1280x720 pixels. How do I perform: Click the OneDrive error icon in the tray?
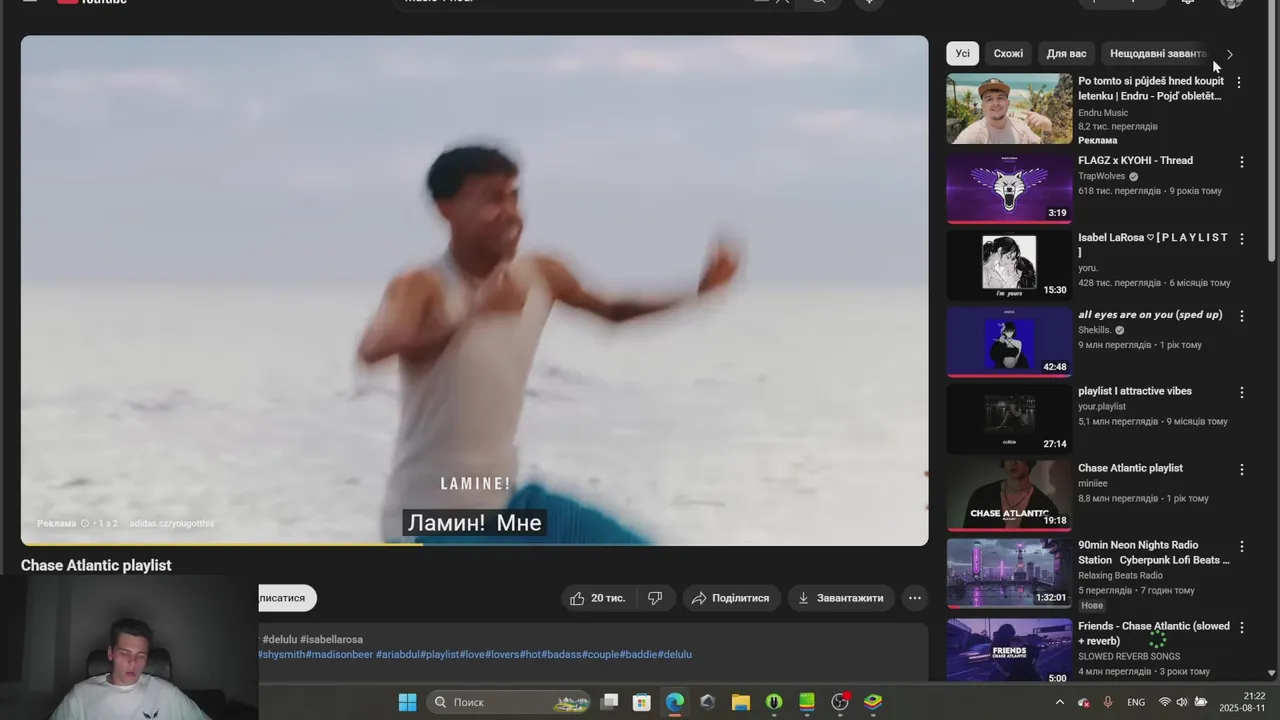click(x=1084, y=702)
